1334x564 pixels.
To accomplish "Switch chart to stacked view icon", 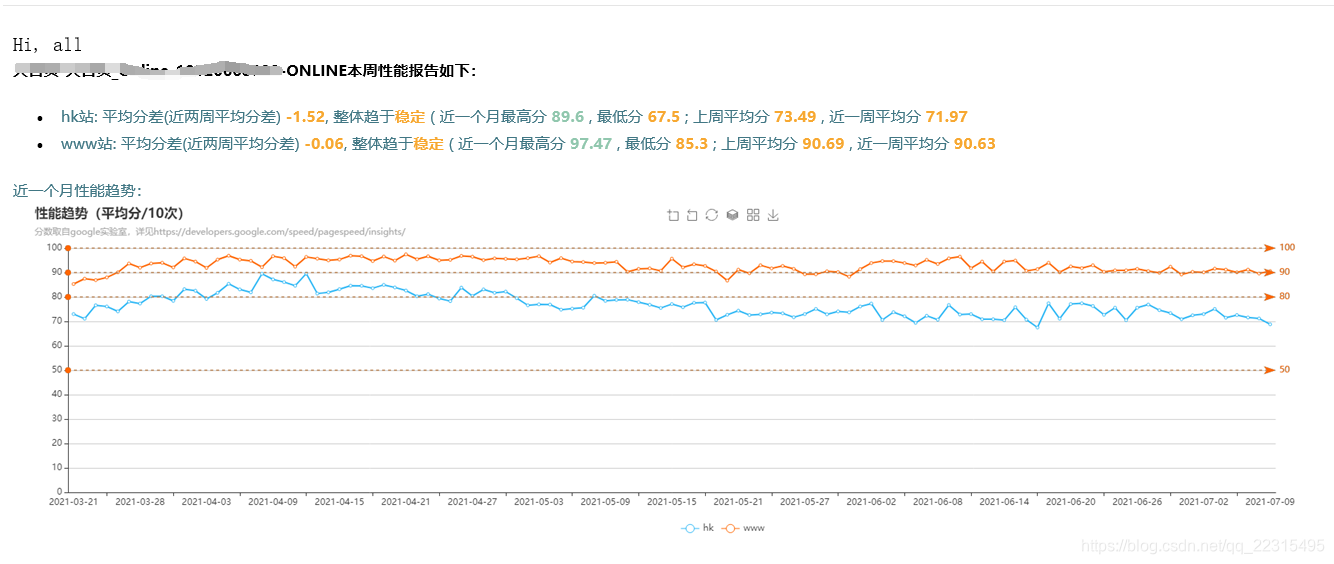I will pos(732,215).
